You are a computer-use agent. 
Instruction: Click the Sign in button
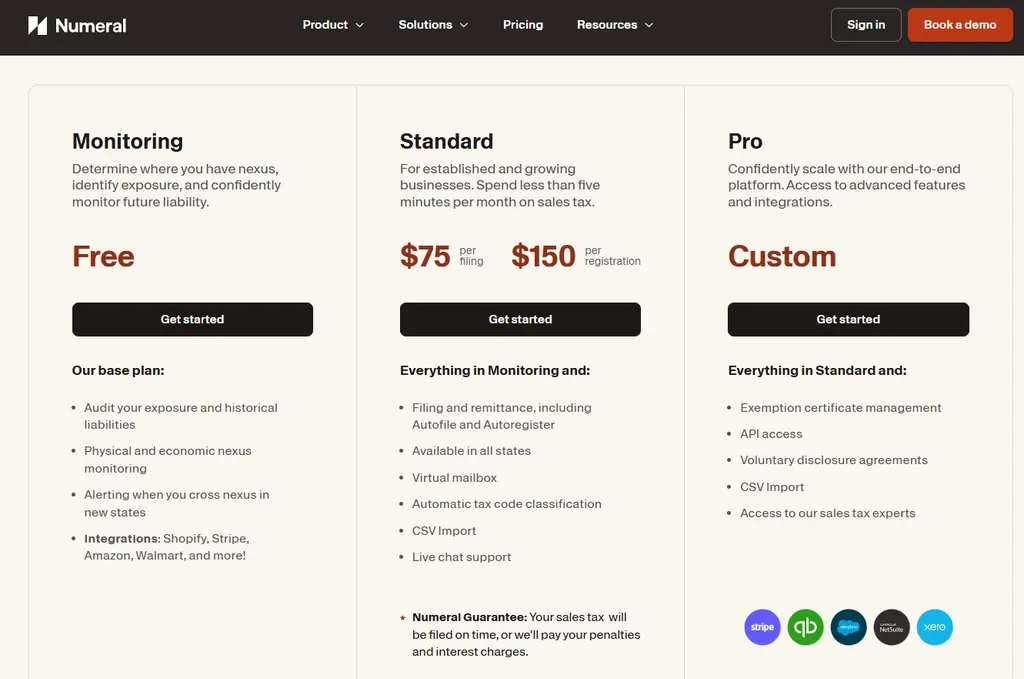click(x=866, y=25)
